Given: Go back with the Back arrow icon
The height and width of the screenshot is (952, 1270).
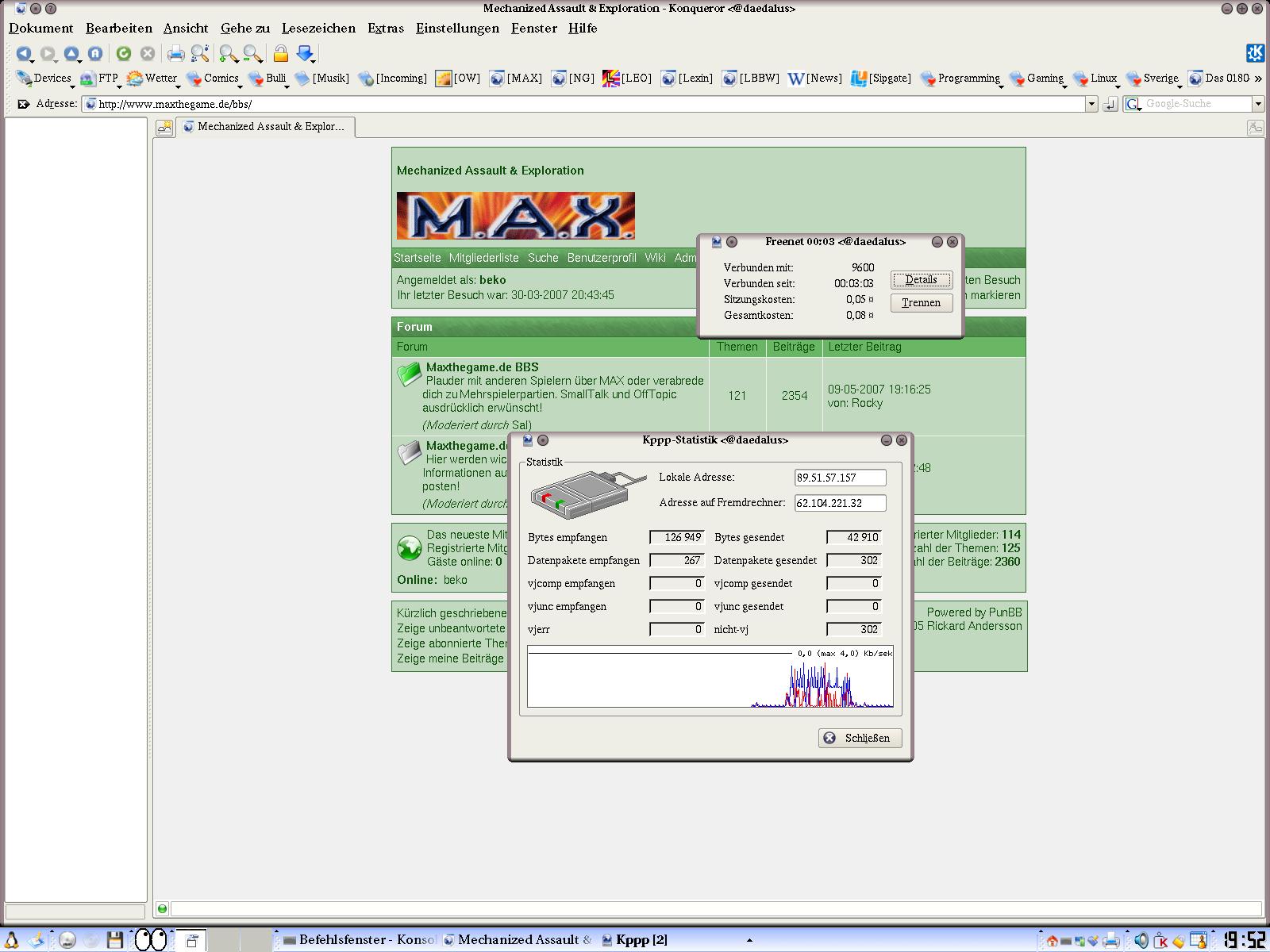Looking at the screenshot, I should pos(23,53).
